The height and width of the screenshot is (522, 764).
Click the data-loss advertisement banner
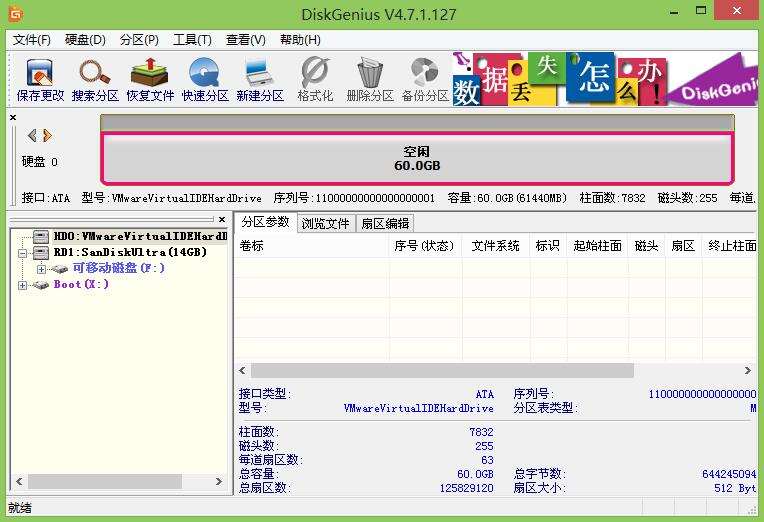click(605, 78)
